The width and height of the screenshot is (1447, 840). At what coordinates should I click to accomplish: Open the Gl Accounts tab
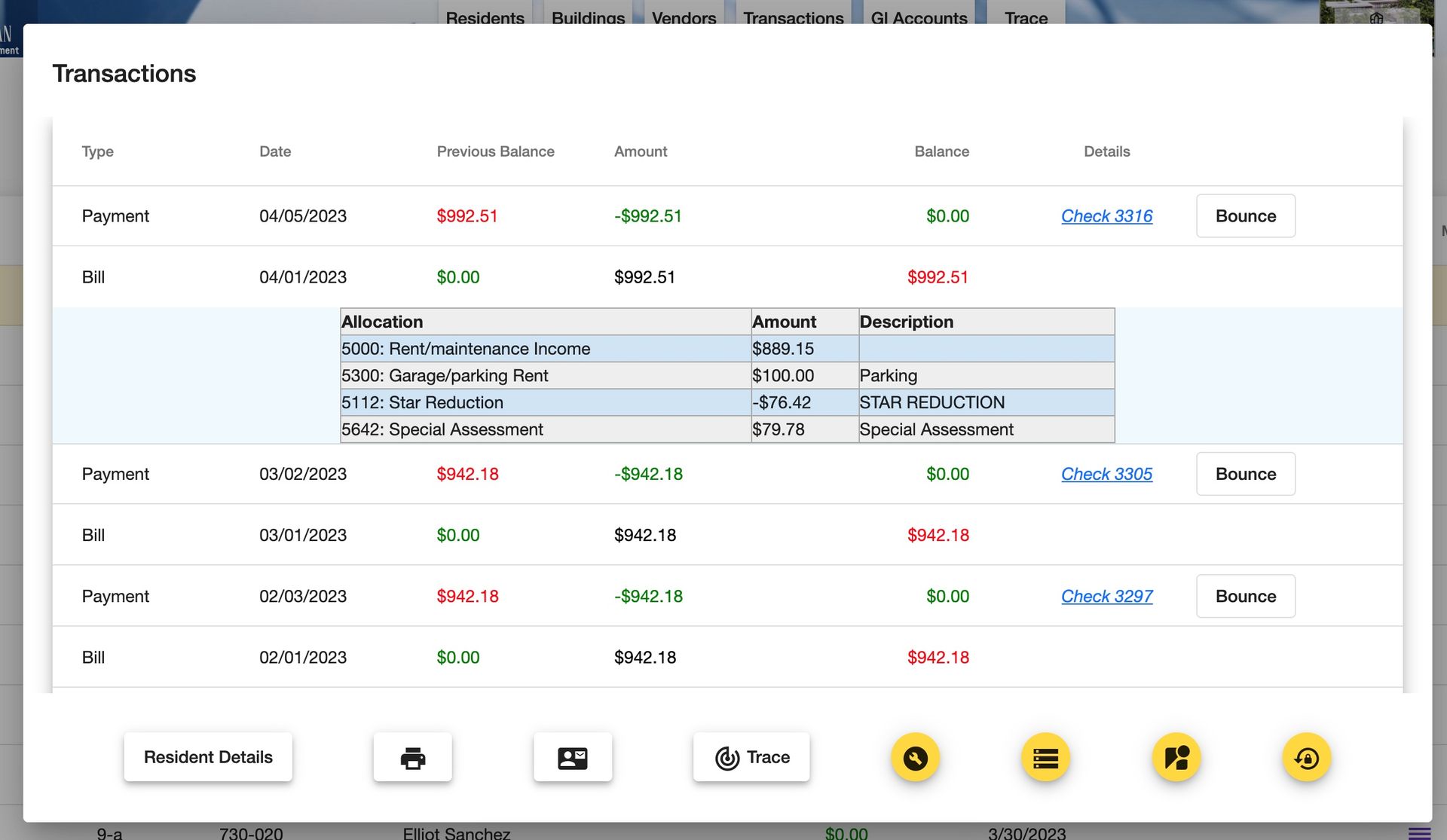pos(919,18)
